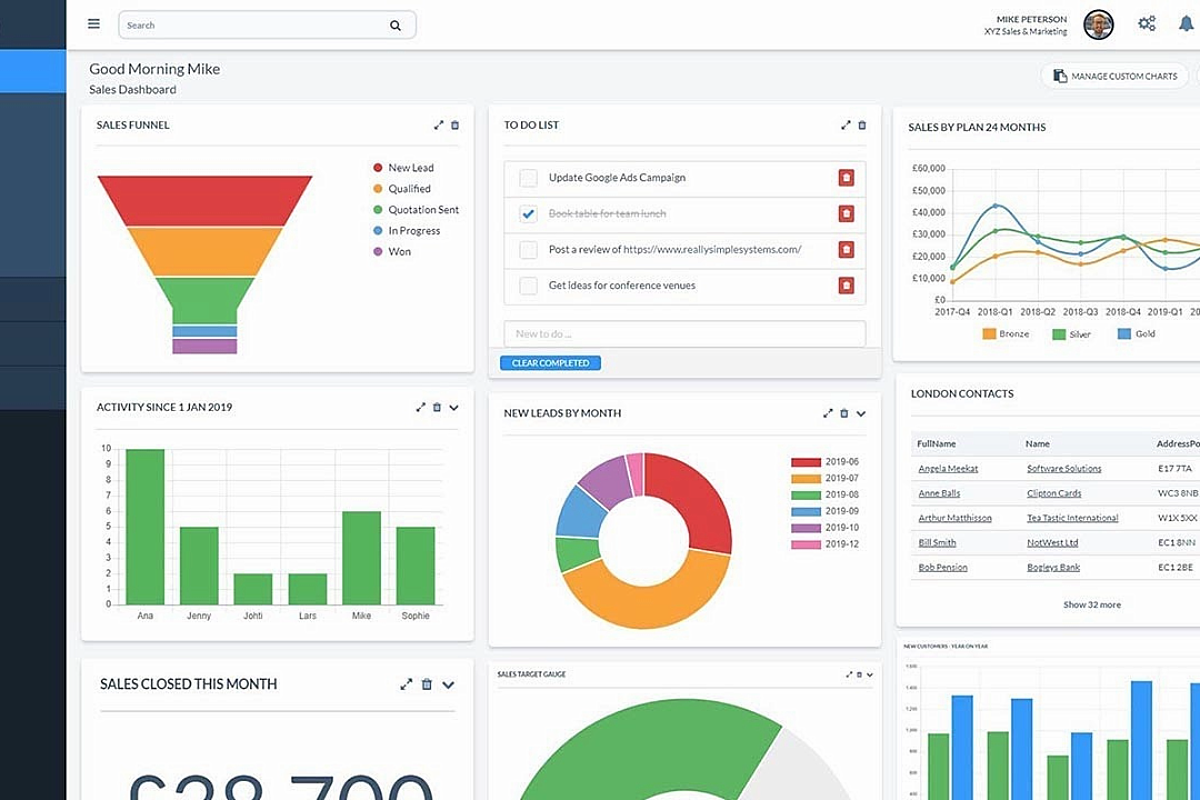Delete the Activity Since 1 Jan 2019 widget
1200x800 pixels.
437,408
